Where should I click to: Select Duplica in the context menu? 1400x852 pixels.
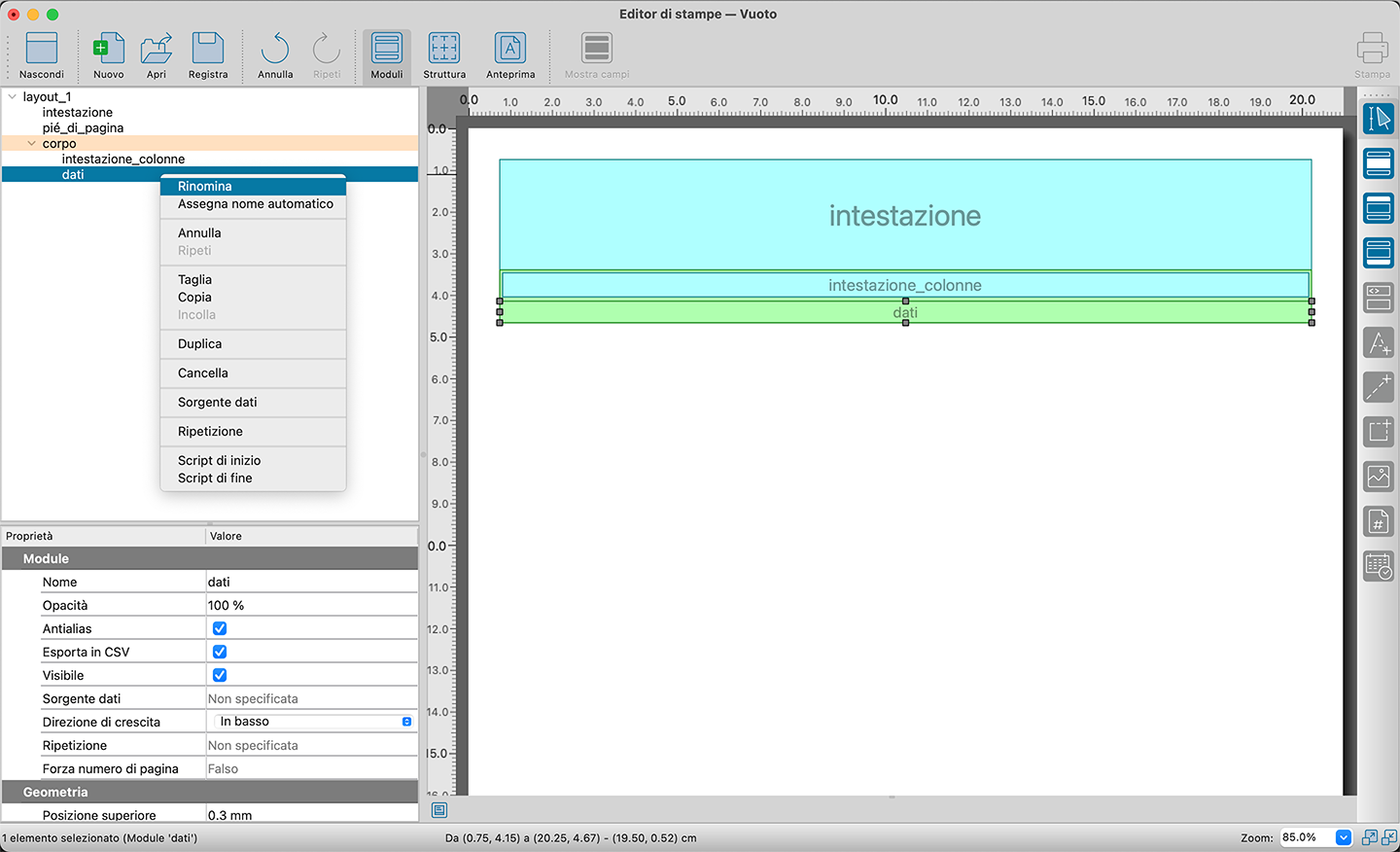(x=200, y=343)
